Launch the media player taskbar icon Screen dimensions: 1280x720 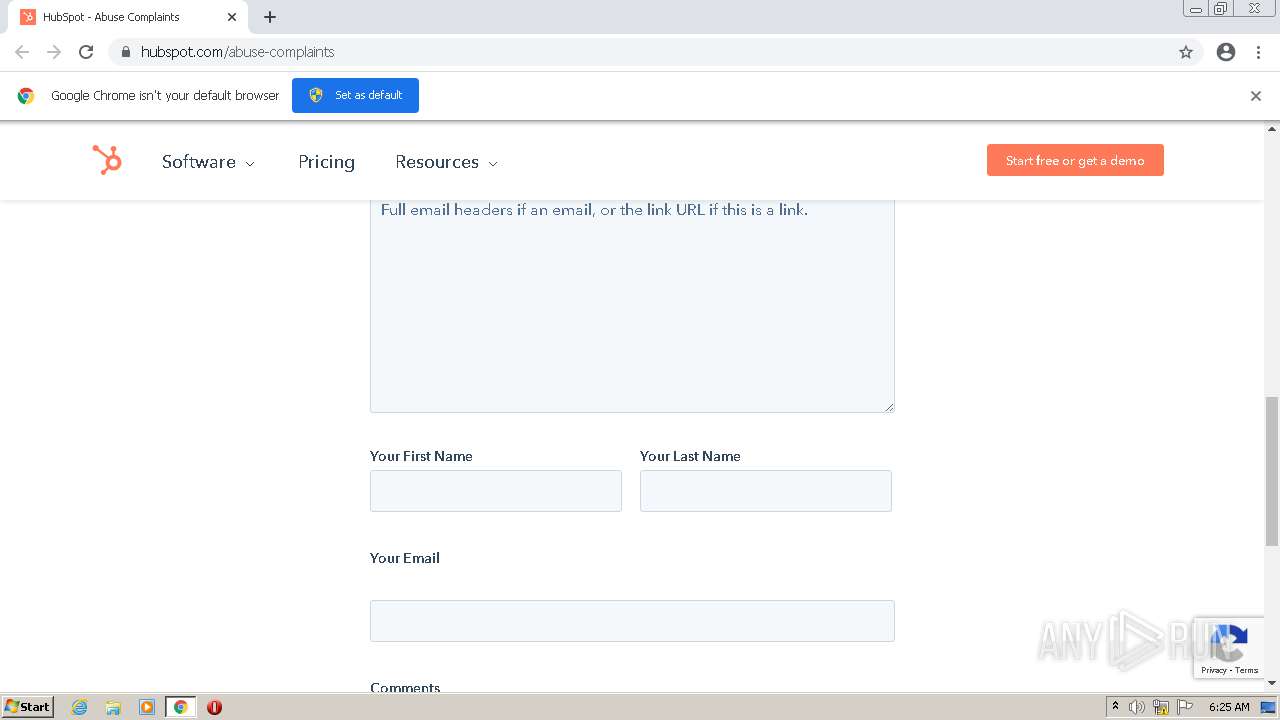click(x=147, y=707)
